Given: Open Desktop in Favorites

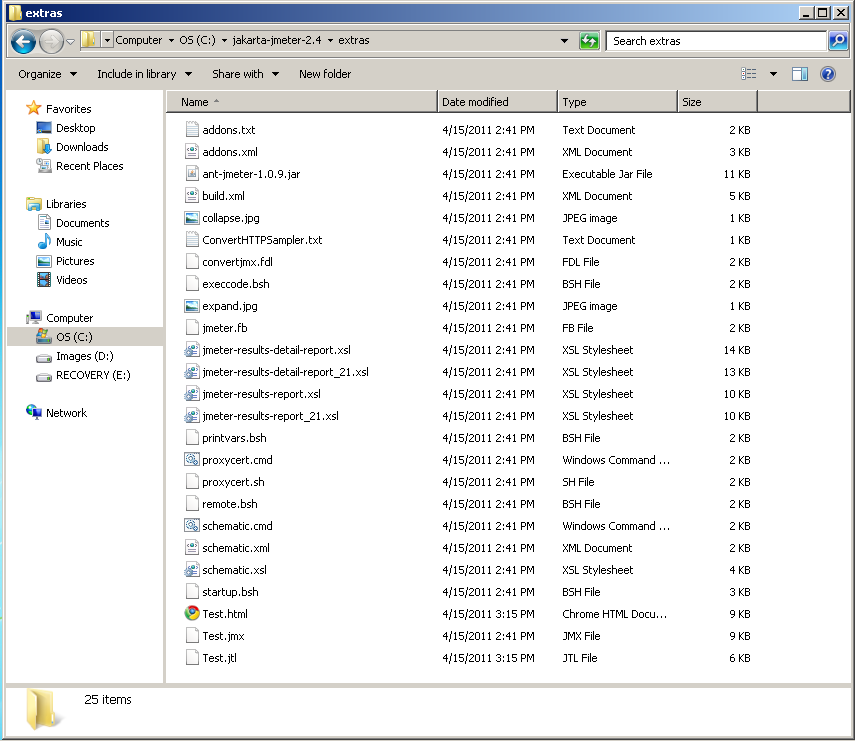Looking at the screenshot, I should 75,128.
